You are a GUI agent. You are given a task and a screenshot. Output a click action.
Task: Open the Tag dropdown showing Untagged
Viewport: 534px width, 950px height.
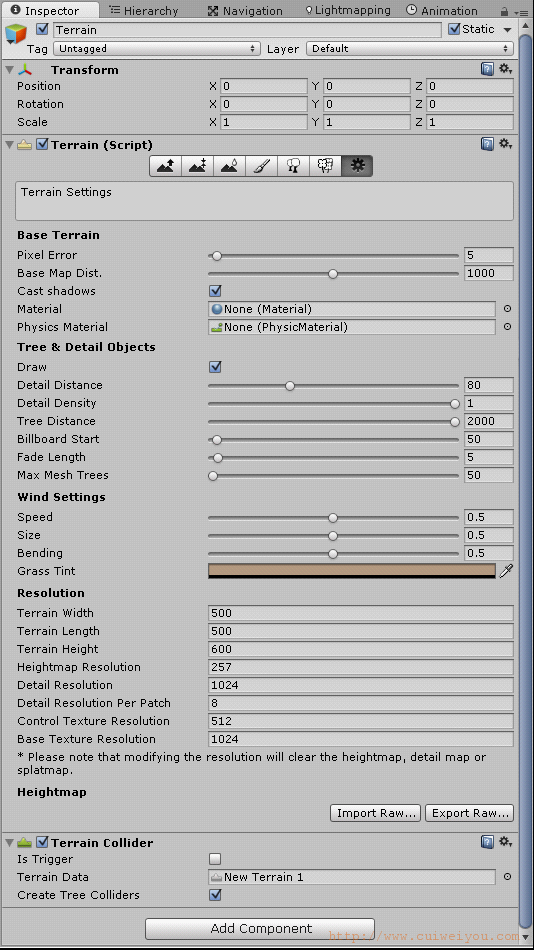157,48
